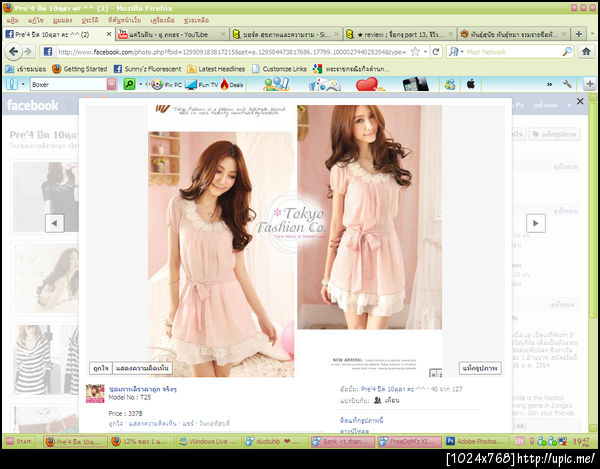Open the list all tabs dropdown

(x=592, y=34)
